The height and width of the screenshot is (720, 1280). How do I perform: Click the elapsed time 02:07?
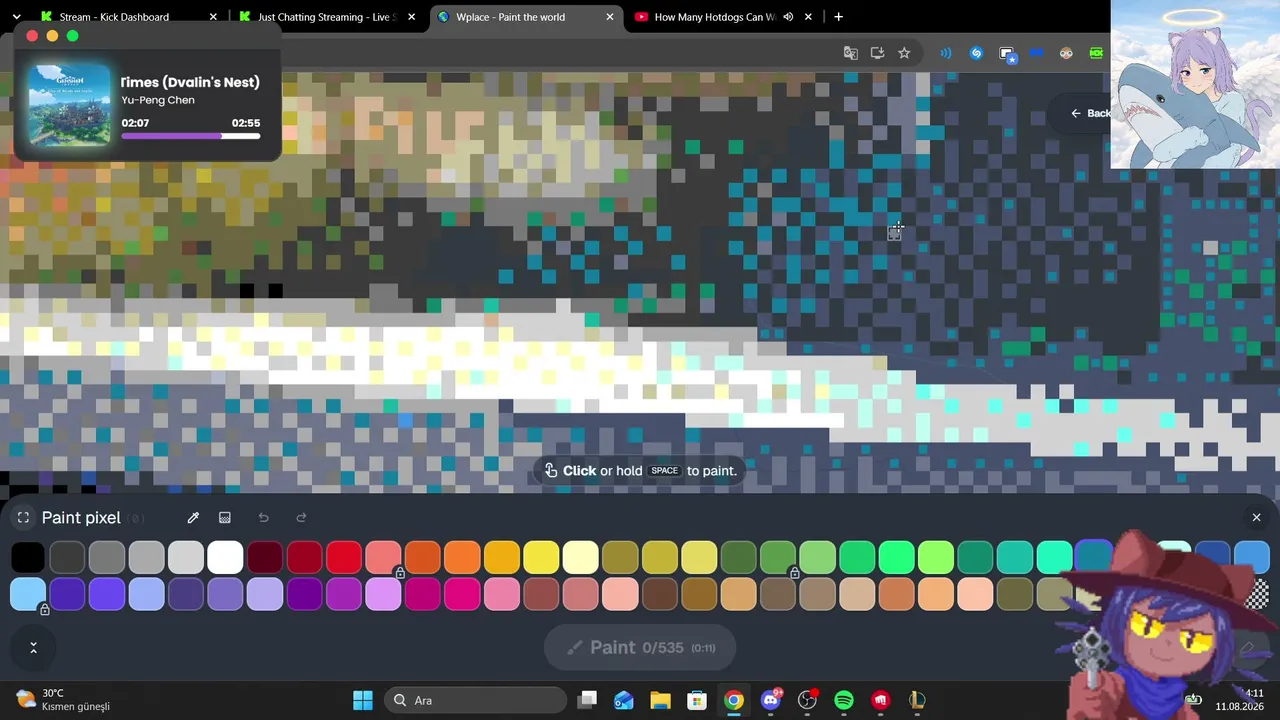tap(135, 123)
